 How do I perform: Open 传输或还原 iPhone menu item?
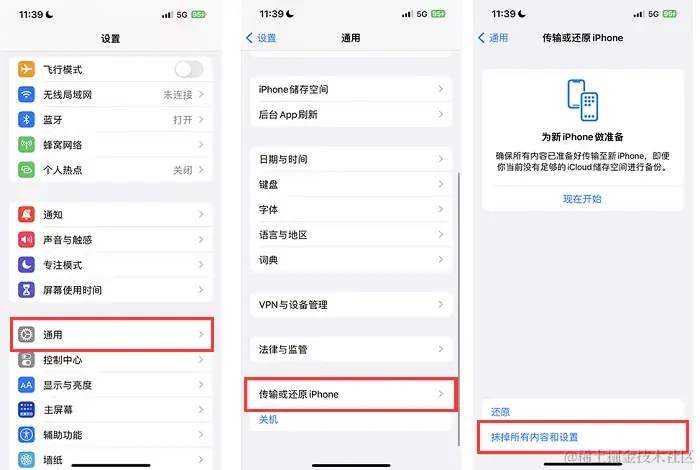[351, 394]
